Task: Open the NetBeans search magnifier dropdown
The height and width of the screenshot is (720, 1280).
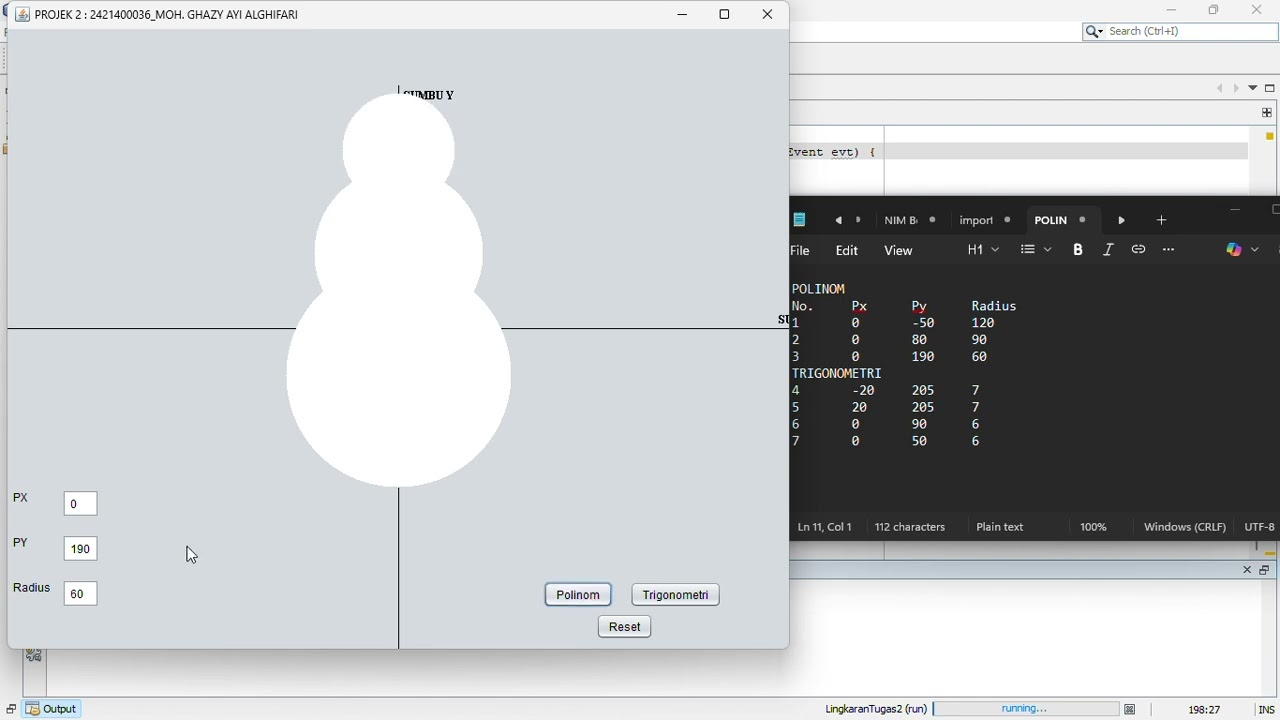Action: (x=1094, y=32)
